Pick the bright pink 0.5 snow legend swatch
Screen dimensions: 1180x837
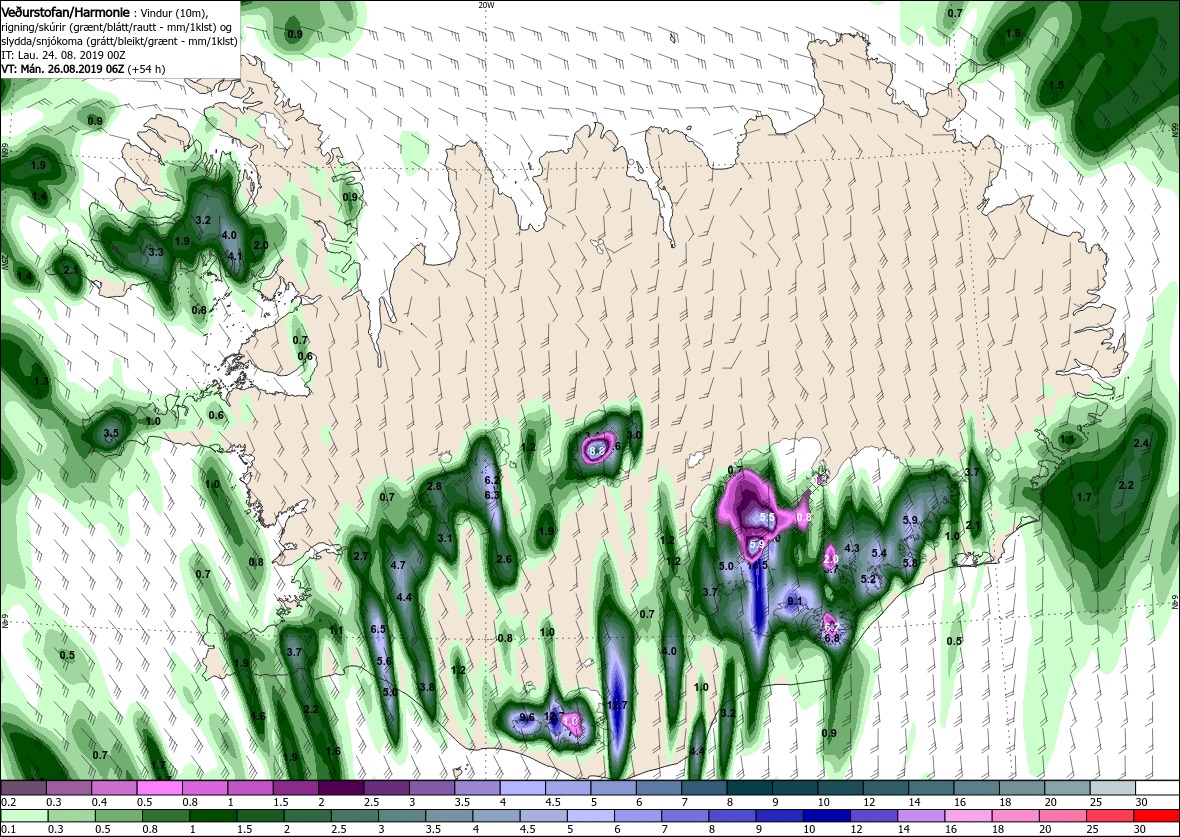pyautogui.click(x=159, y=787)
